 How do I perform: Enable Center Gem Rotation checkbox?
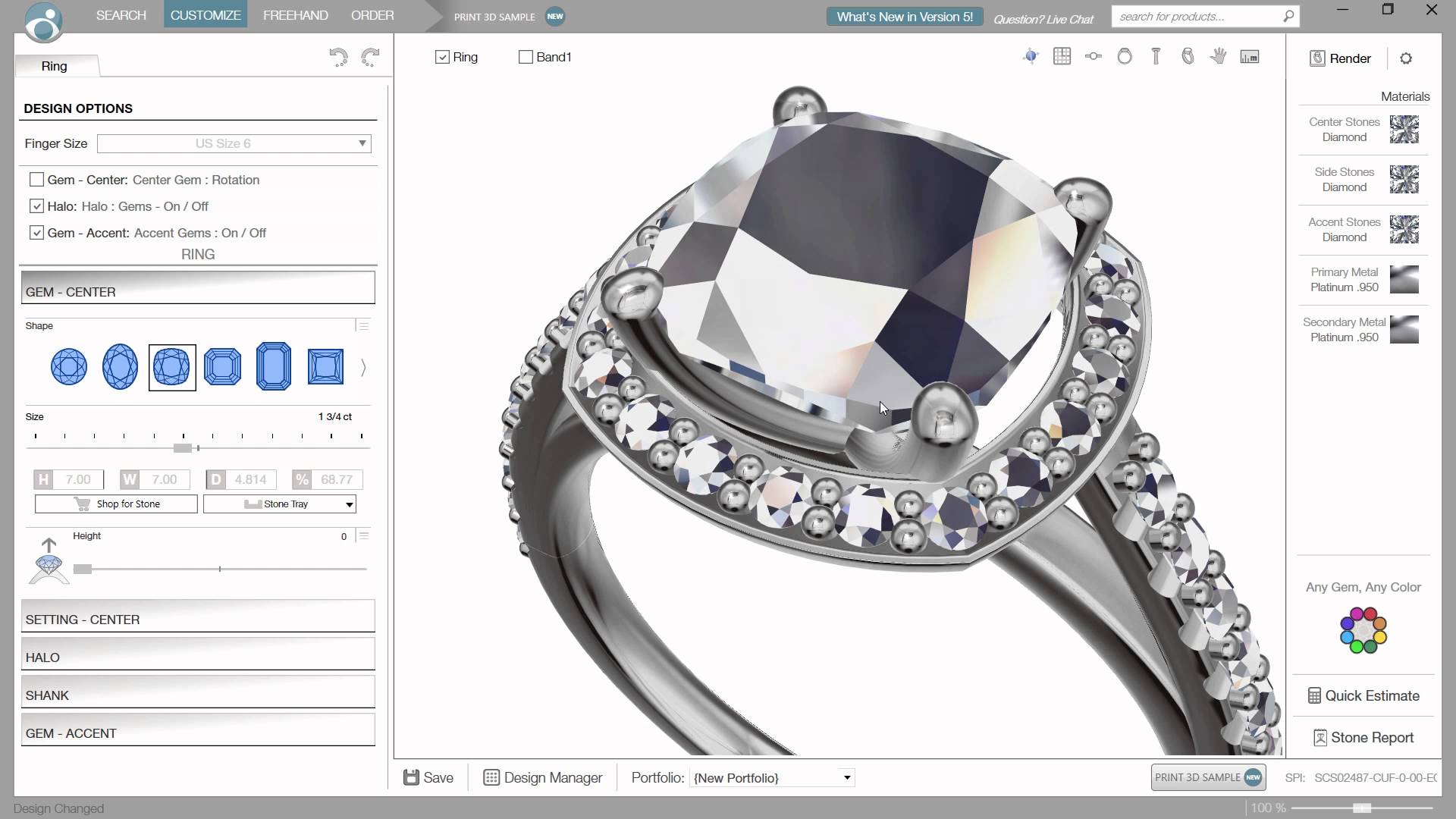[36, 180]
